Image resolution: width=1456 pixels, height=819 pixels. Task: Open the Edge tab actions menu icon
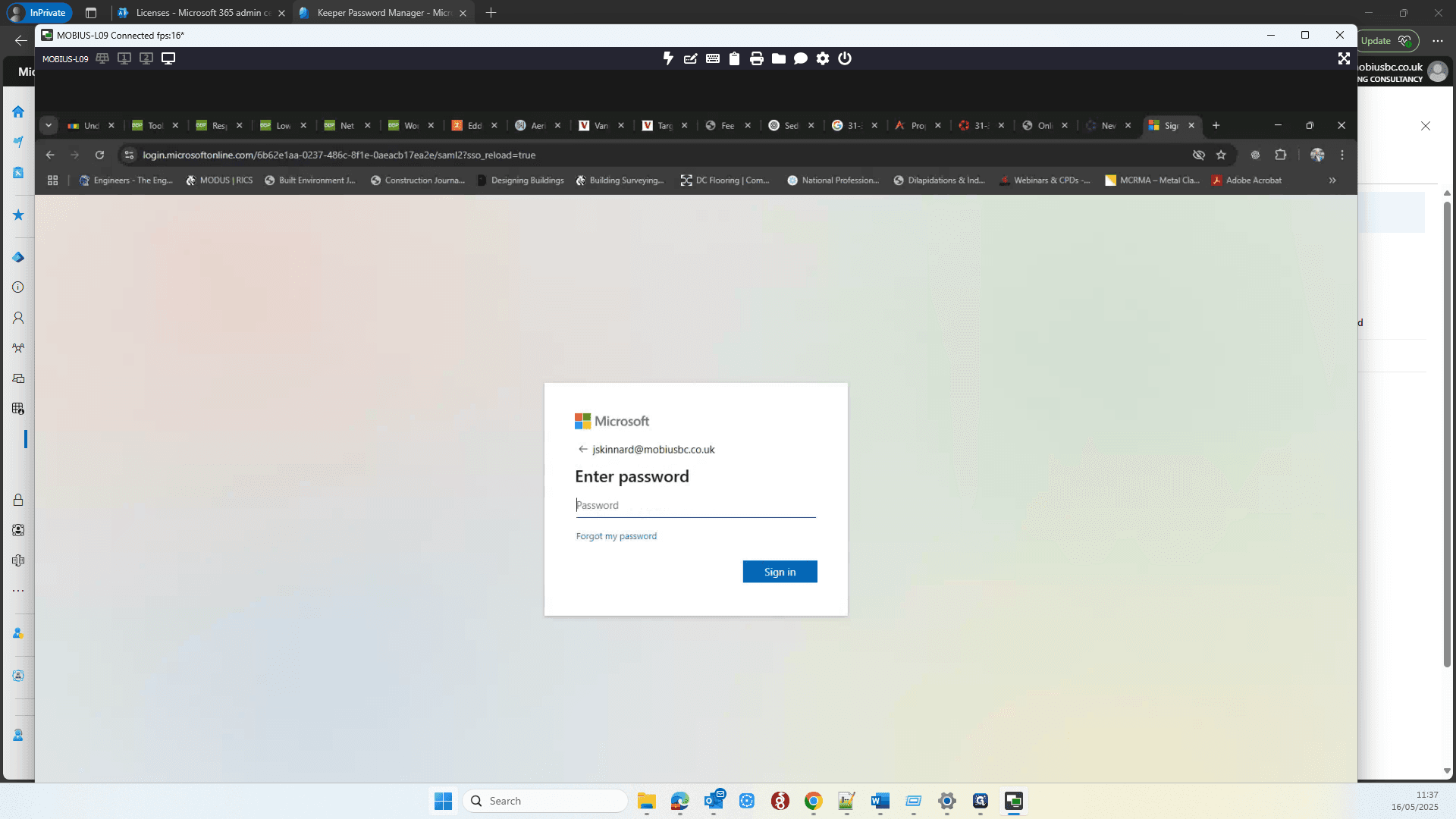[91, 13]
